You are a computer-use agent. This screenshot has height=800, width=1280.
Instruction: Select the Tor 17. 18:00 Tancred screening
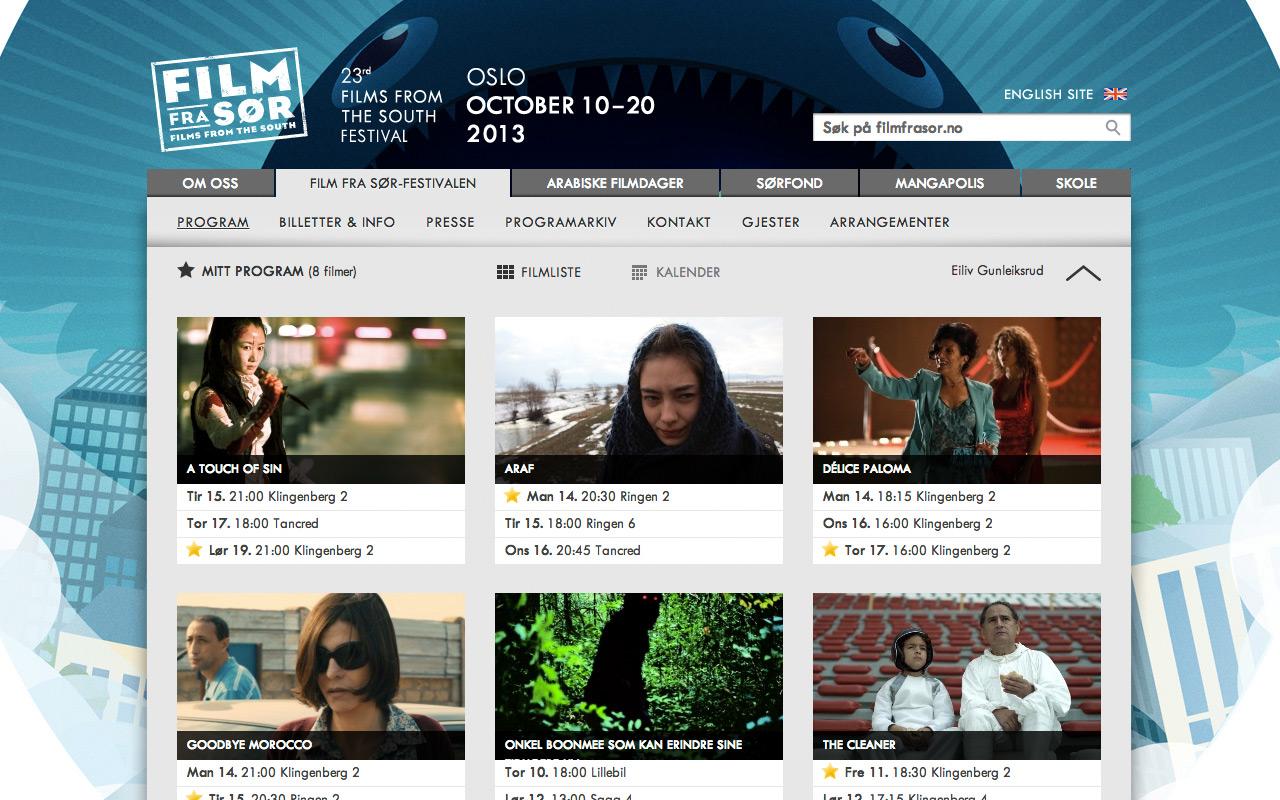pyautogui.click(x=321, y=523)
